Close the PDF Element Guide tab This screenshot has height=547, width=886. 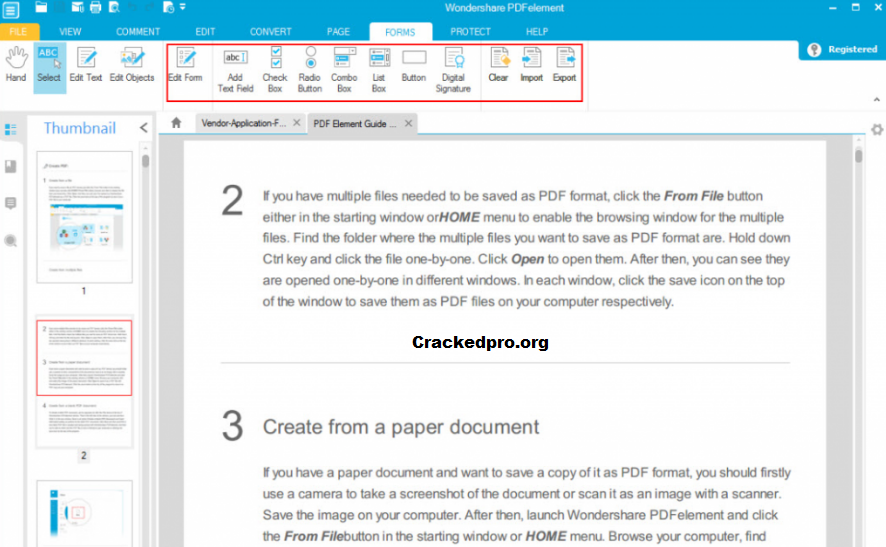[x=408, y=123]
